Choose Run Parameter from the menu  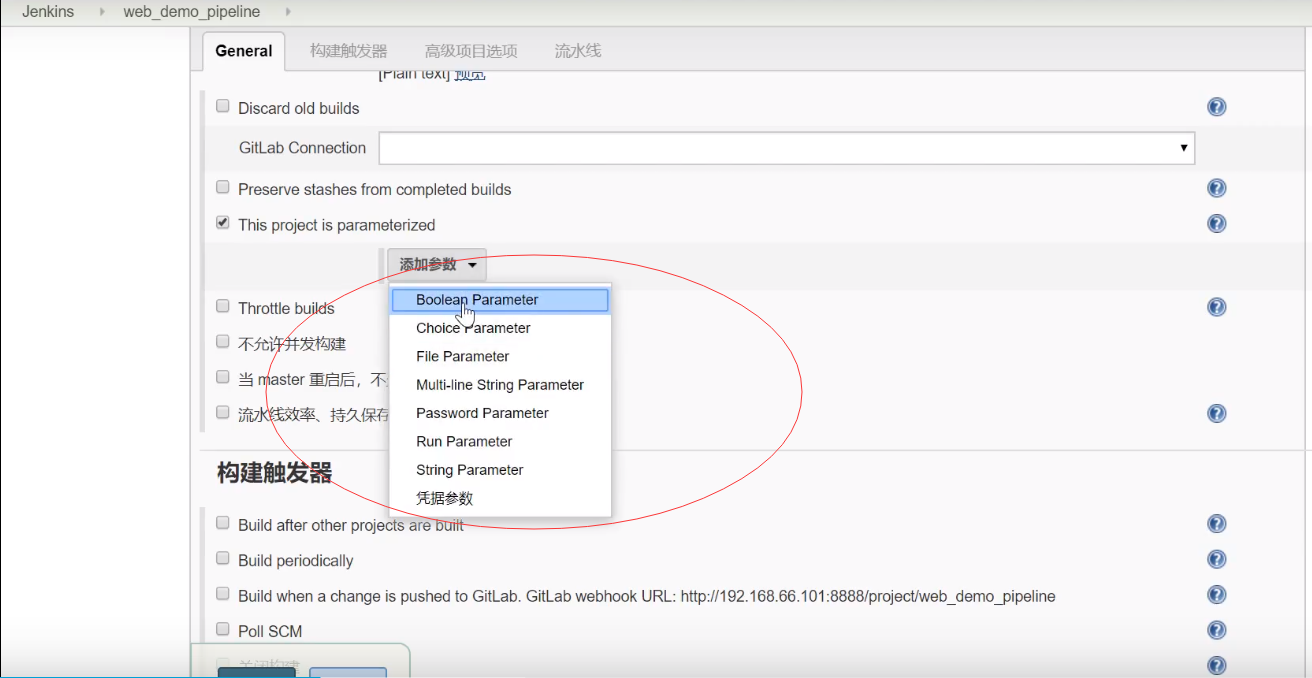tap(500, 441)
